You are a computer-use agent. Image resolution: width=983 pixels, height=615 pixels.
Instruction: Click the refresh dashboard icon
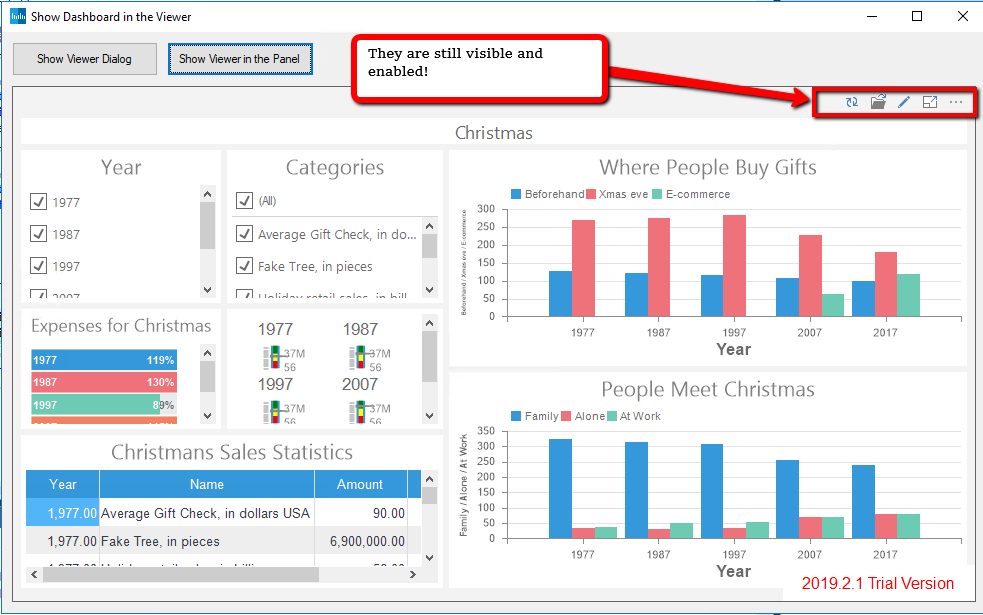(x=851, y=102)
